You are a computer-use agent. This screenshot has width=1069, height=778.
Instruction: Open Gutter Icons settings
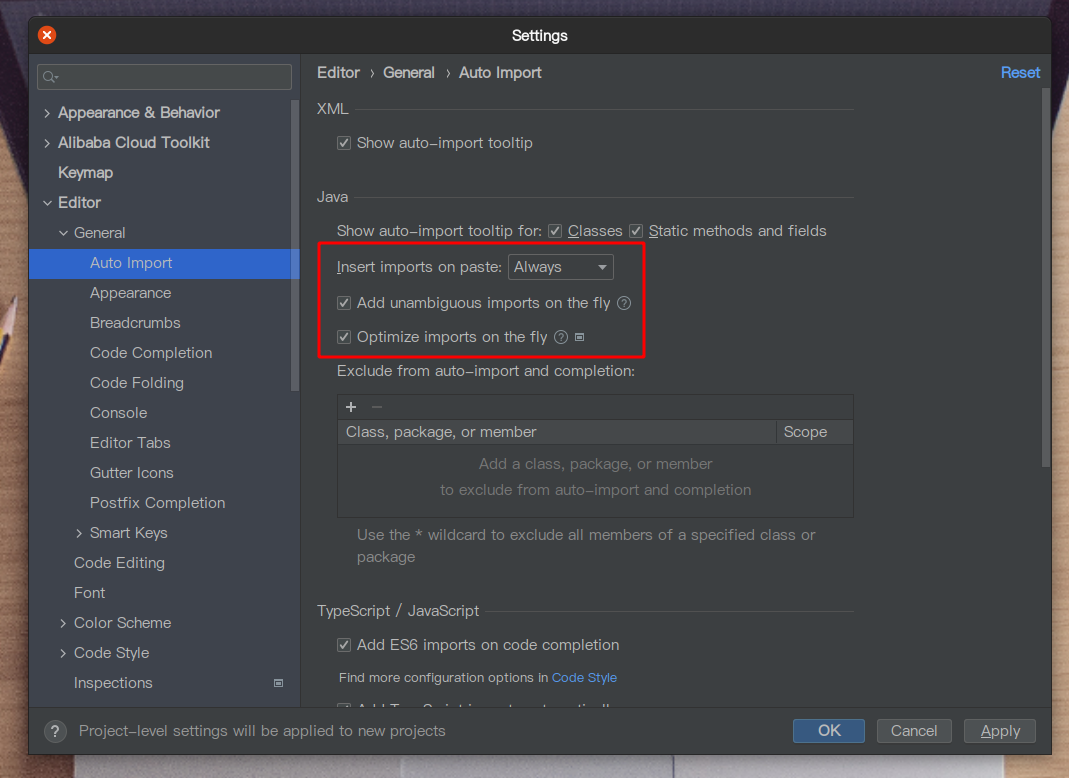132,473
